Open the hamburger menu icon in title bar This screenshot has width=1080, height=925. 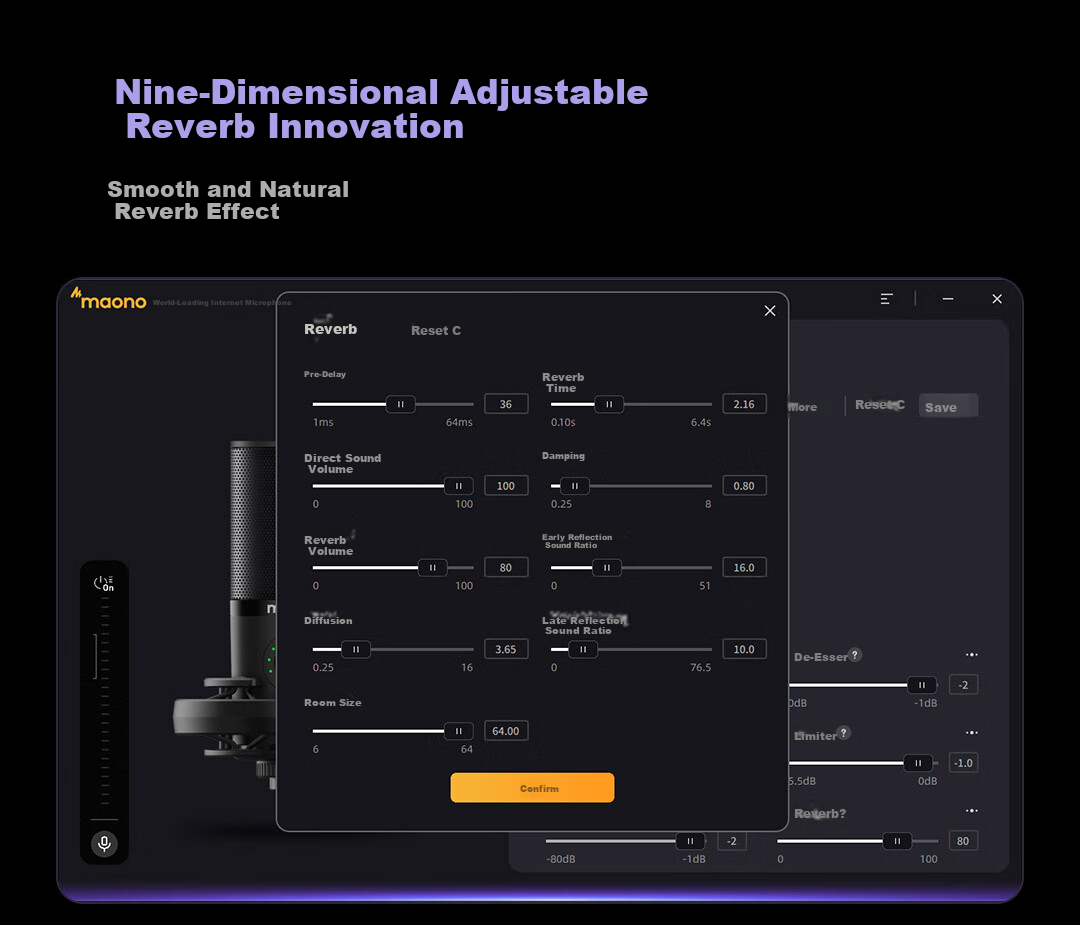(x=886, y=299)
